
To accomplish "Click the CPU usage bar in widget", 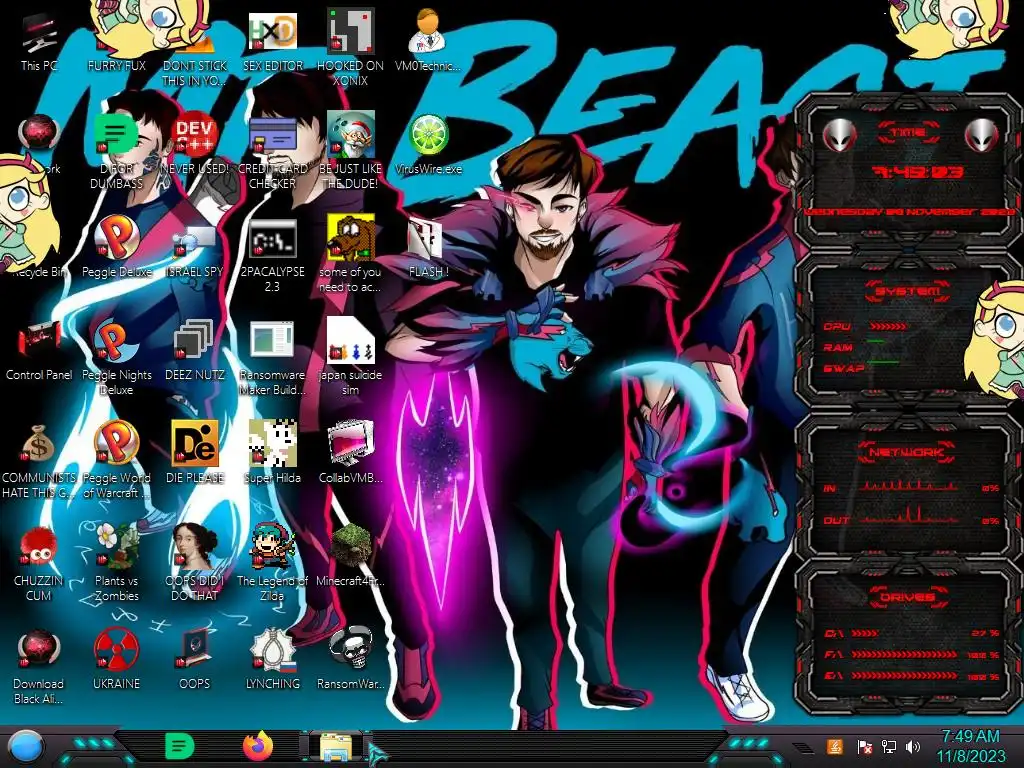I will coord(888,326).
